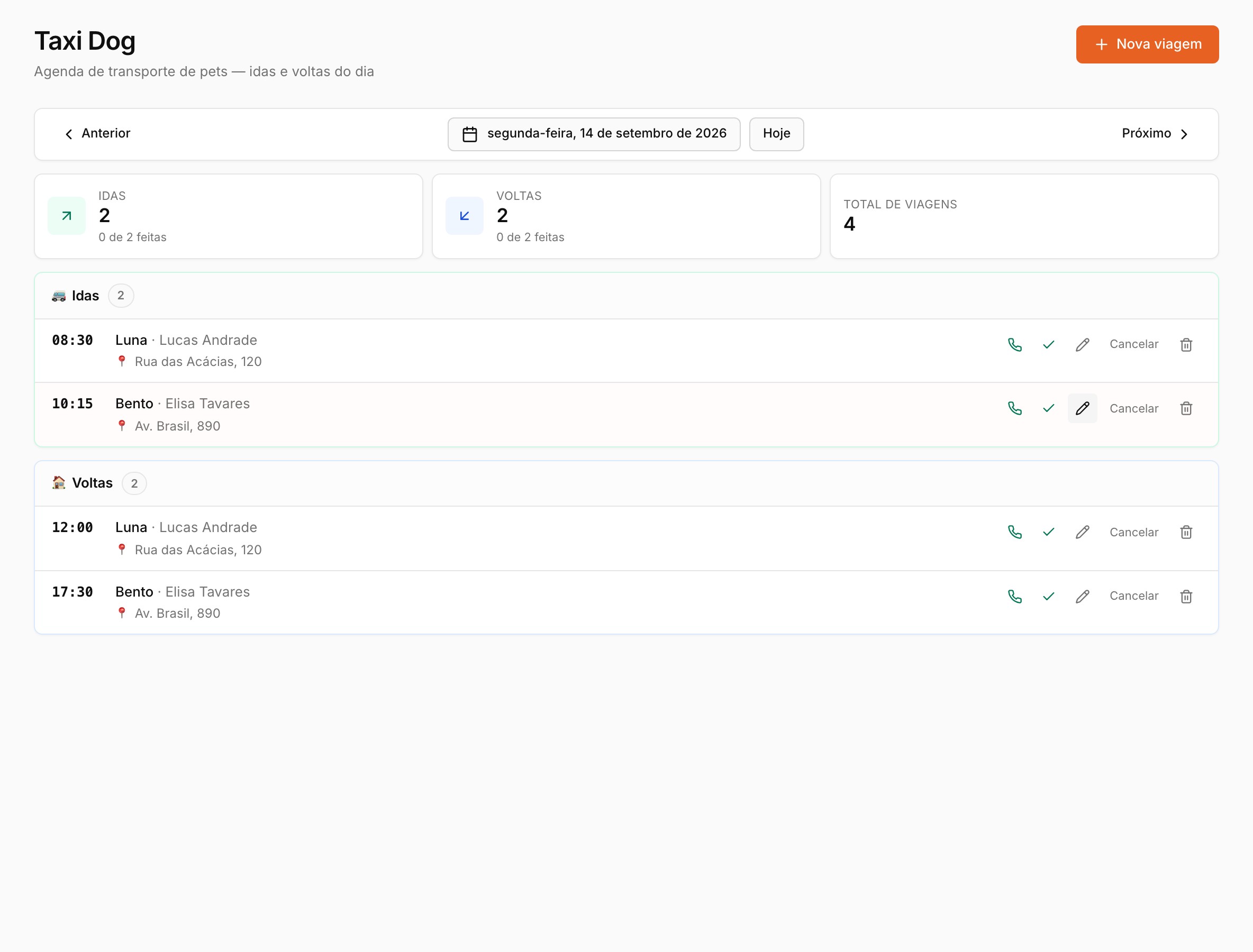Edit Luna's 08:30 trip
Image resolution: width=1253 pixels, height=952 pixels.
point(1082,344)
